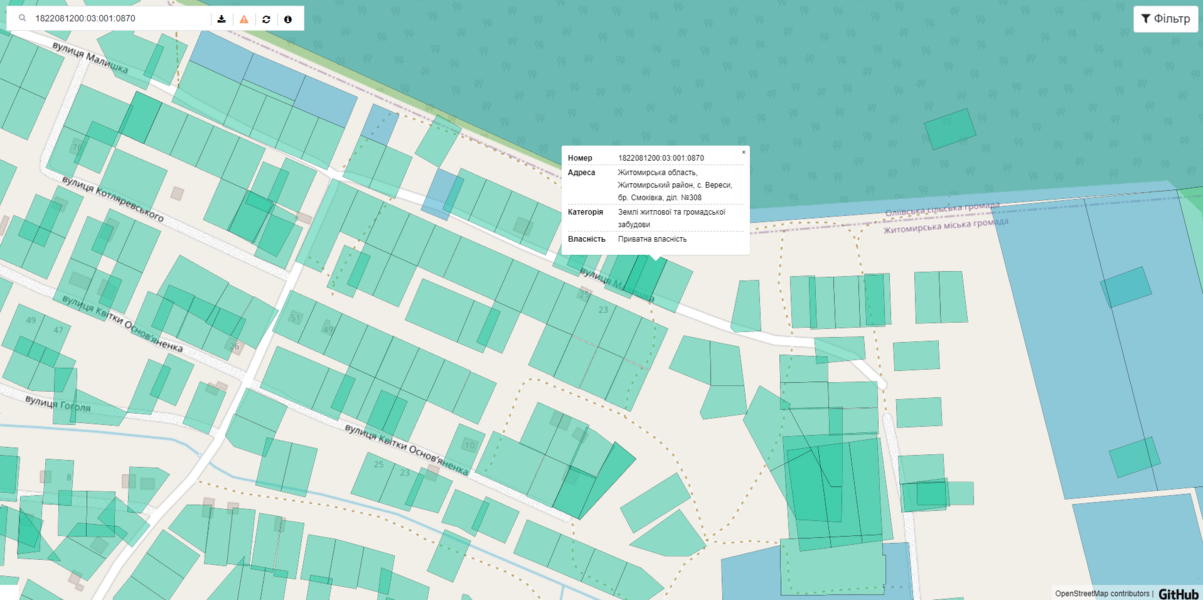Open the GitHub link
1203x600 pixels.
point(1178,594)
